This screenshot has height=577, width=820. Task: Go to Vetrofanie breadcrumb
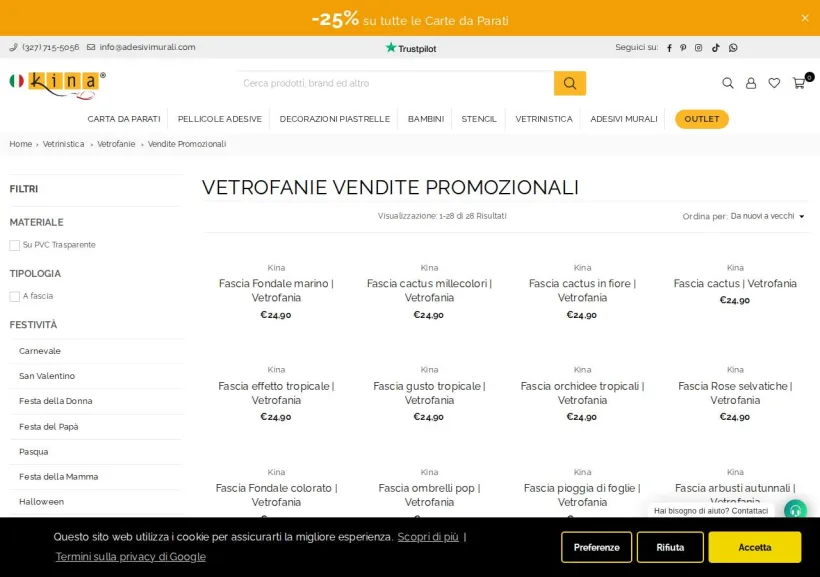click(x=116, y=144)
